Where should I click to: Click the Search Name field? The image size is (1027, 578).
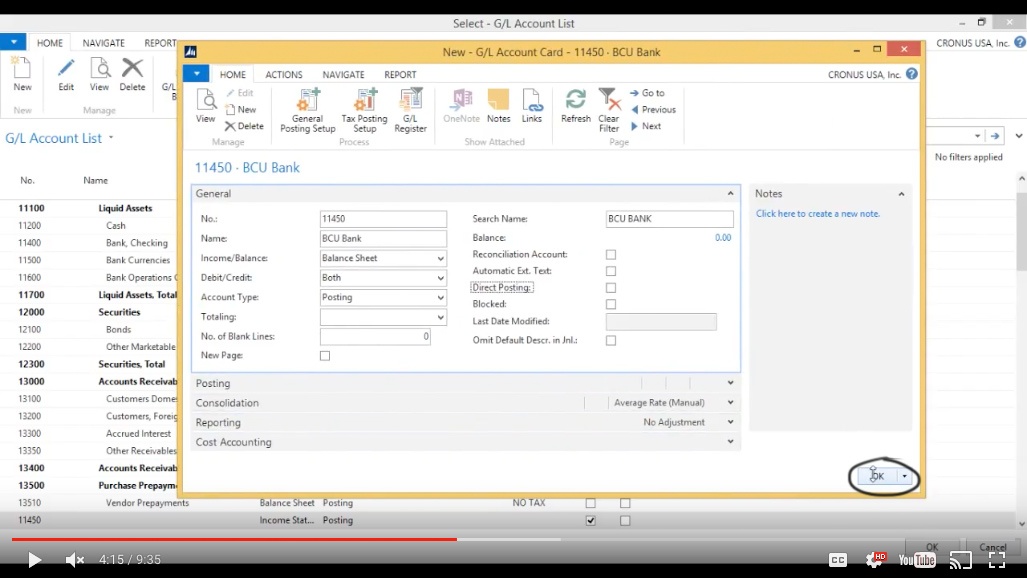[x=669, y=219]
